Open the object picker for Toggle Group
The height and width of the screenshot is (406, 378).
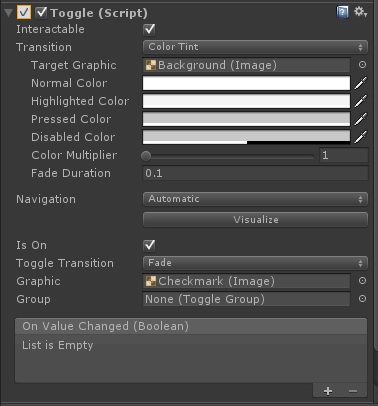pos(362,299)
